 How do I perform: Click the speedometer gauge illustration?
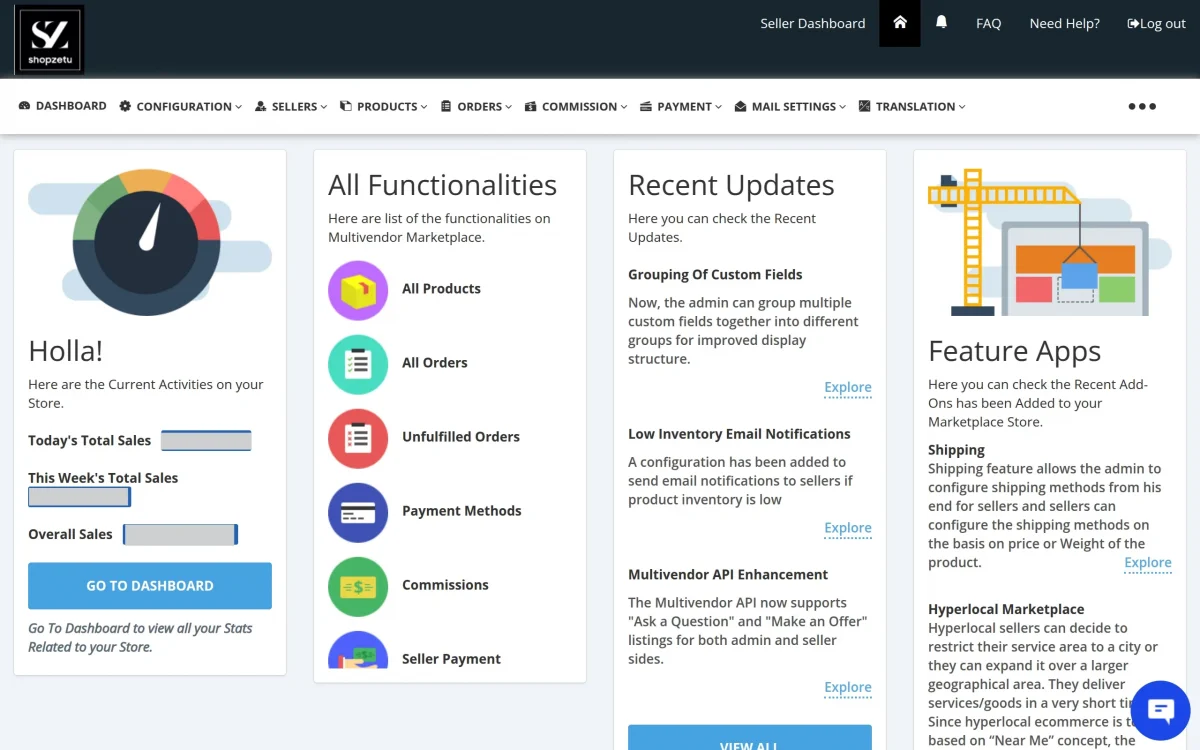point(148,241)
